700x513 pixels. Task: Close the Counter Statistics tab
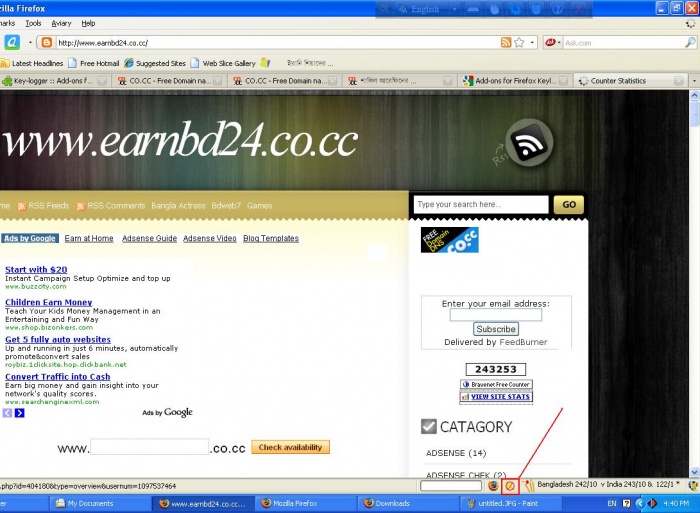point(679,81)
